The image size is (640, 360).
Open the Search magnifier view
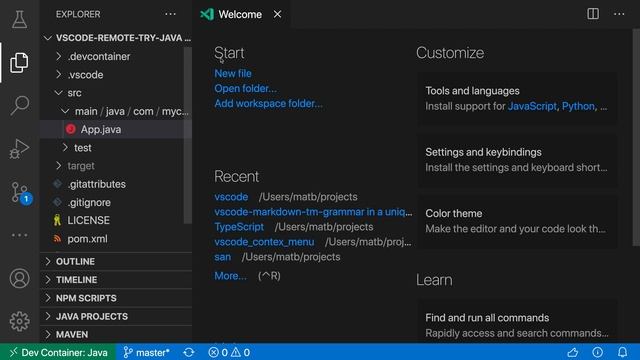coord(19,105)
